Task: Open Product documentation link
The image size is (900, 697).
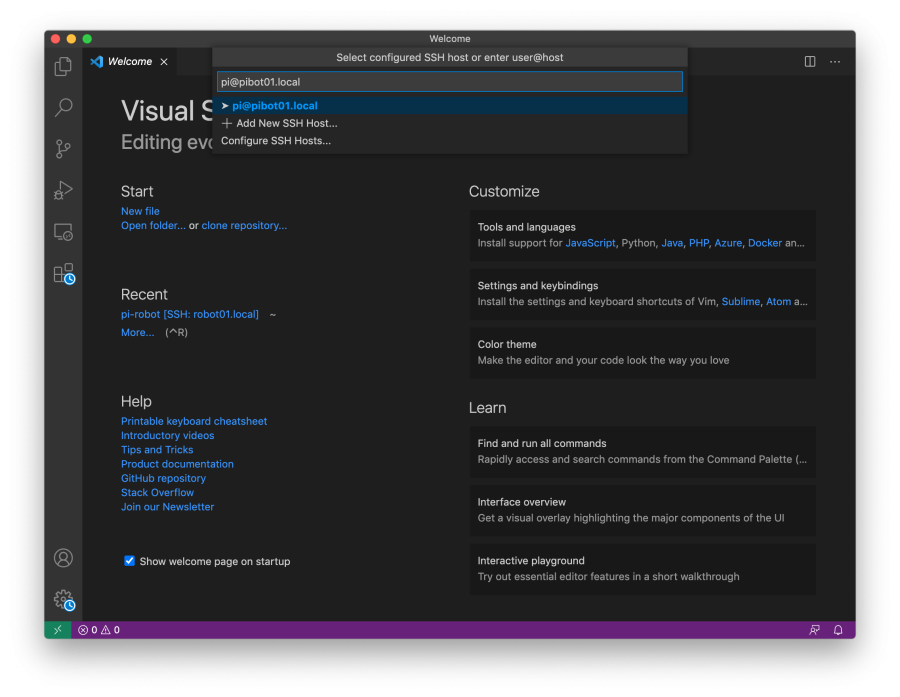Action: tap(177, 464)
